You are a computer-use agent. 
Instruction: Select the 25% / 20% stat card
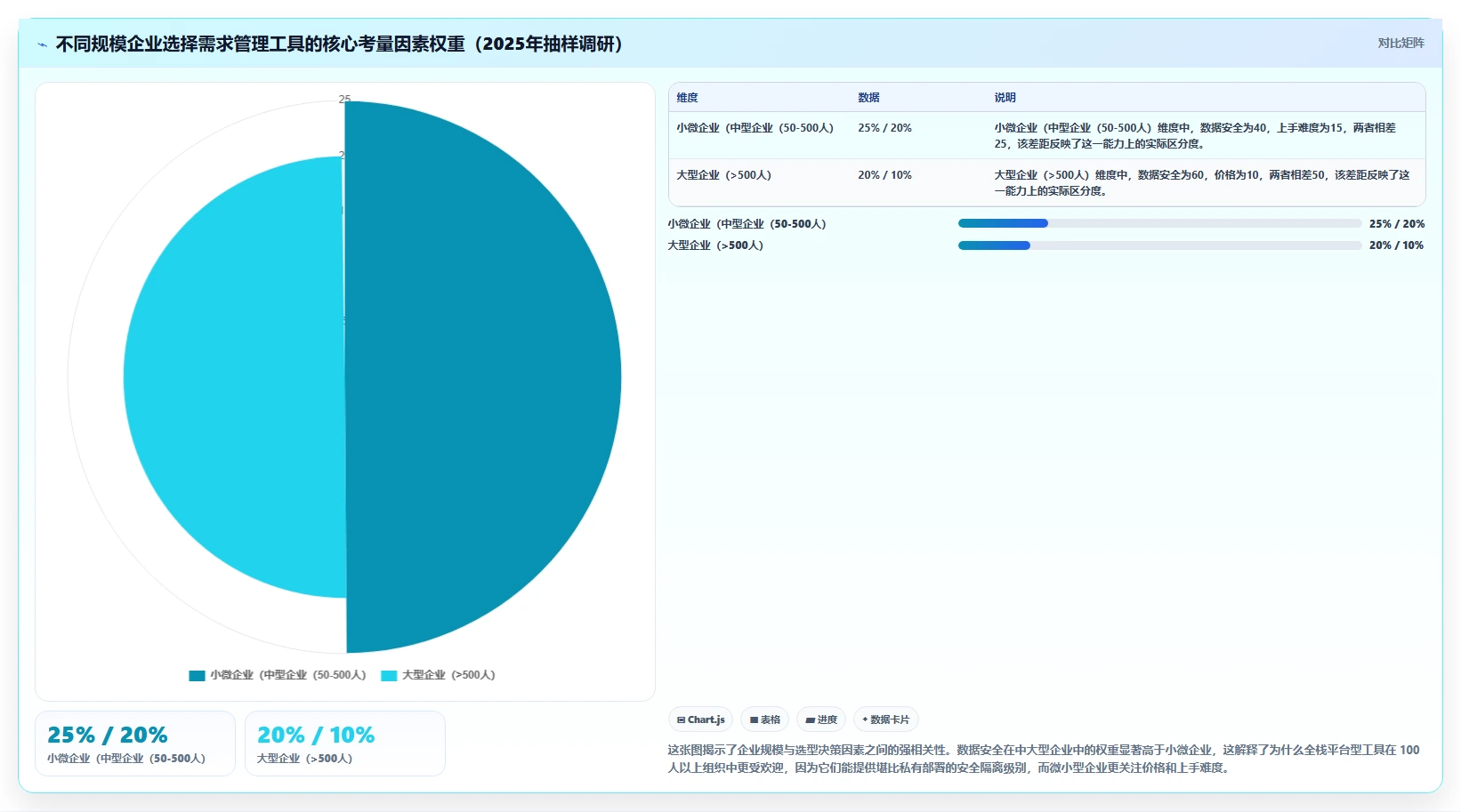click(x=135, y=744)
